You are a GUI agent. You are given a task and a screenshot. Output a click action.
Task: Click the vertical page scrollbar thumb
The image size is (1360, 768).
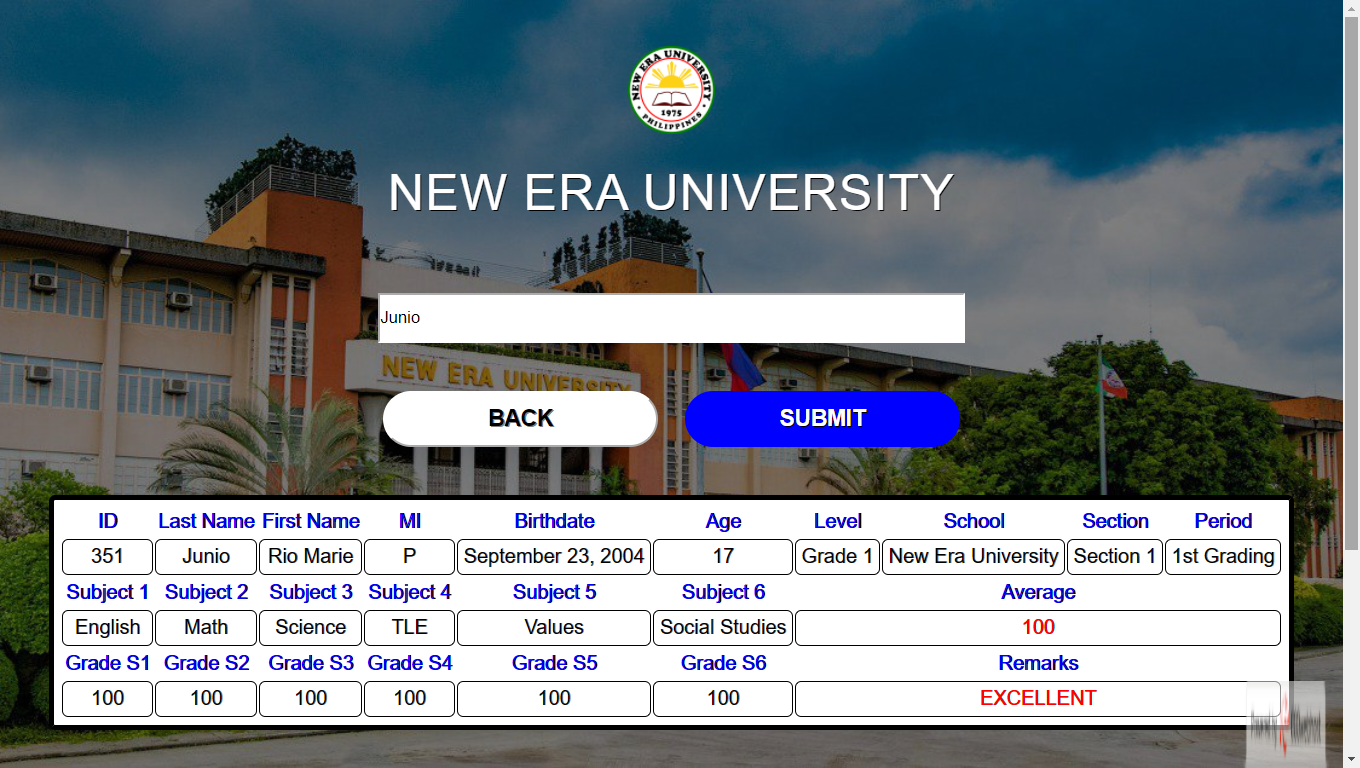click(1351, 282)
